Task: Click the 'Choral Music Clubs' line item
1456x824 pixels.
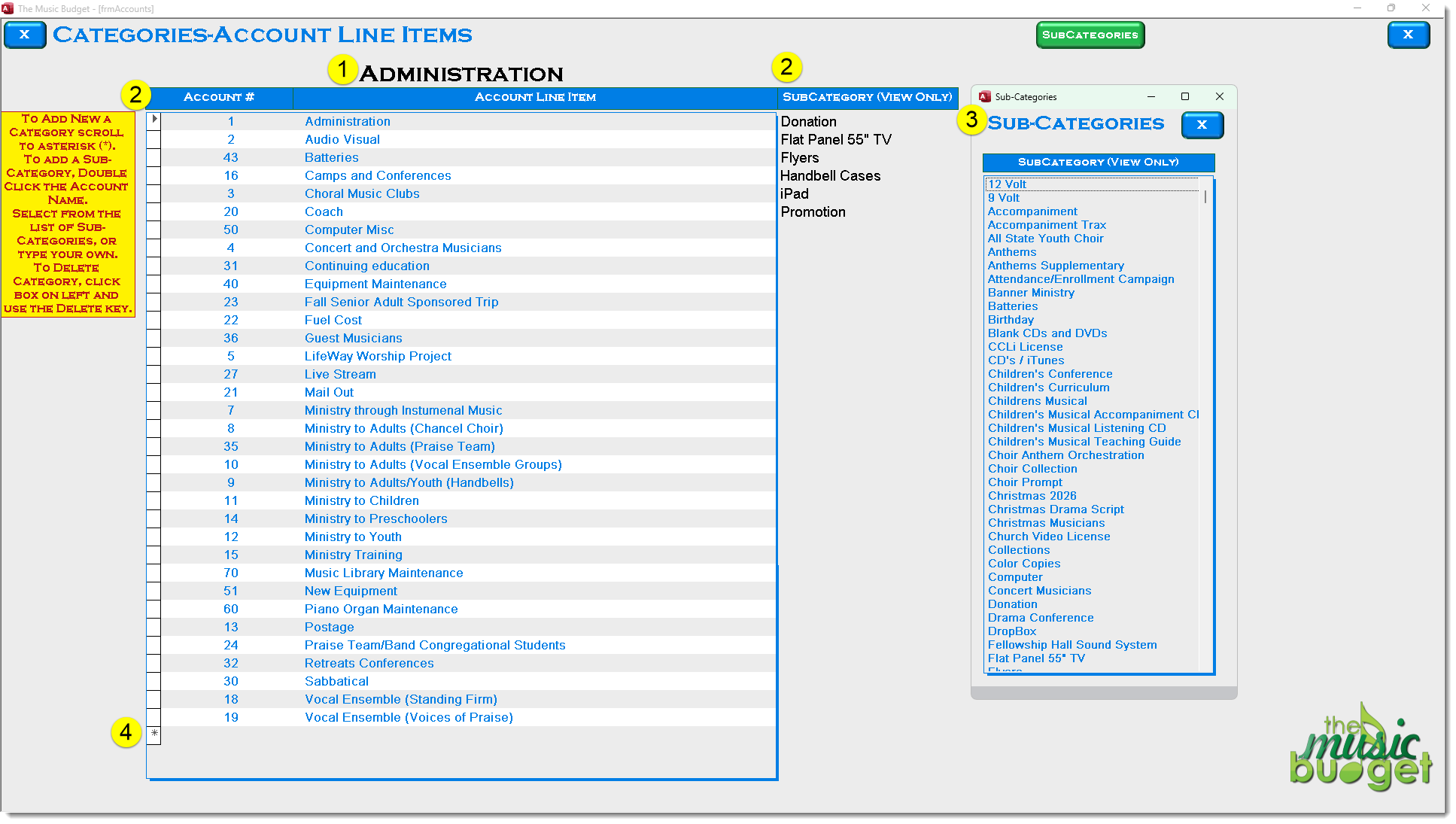Action: [x=362, y=193]
